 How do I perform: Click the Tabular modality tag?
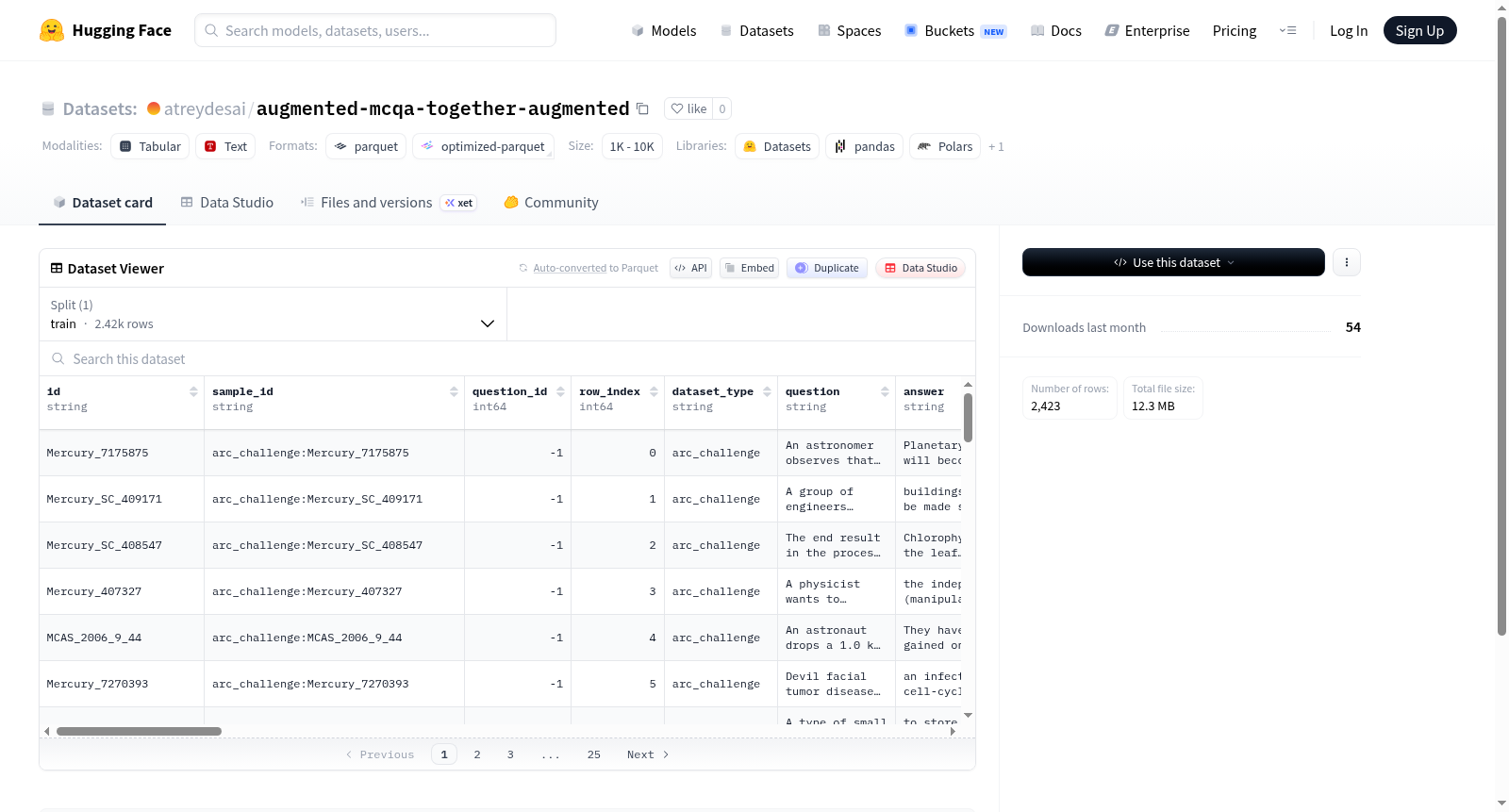click(x=150, y=146)
